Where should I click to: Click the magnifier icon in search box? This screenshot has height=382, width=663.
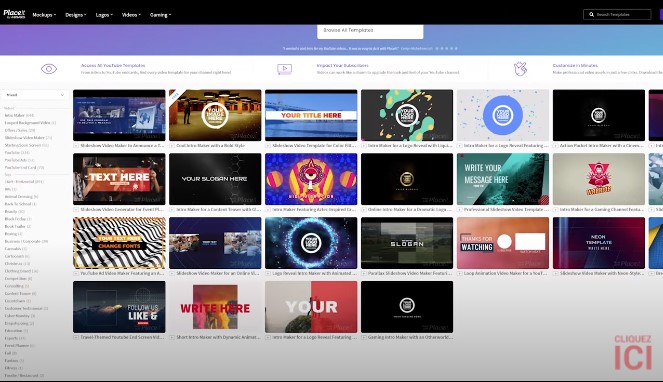click(592, 15)
